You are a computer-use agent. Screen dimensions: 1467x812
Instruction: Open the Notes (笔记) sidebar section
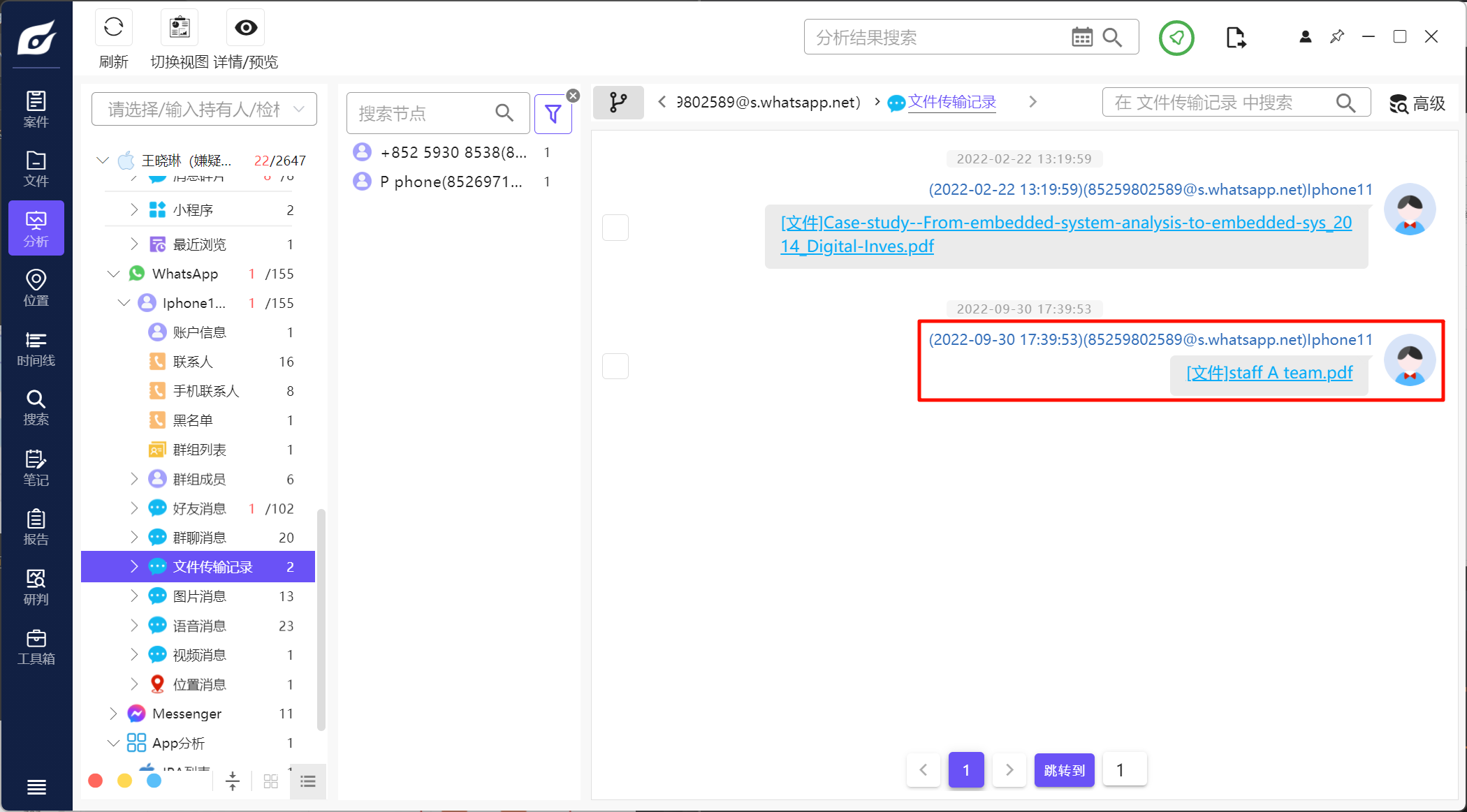36,468
